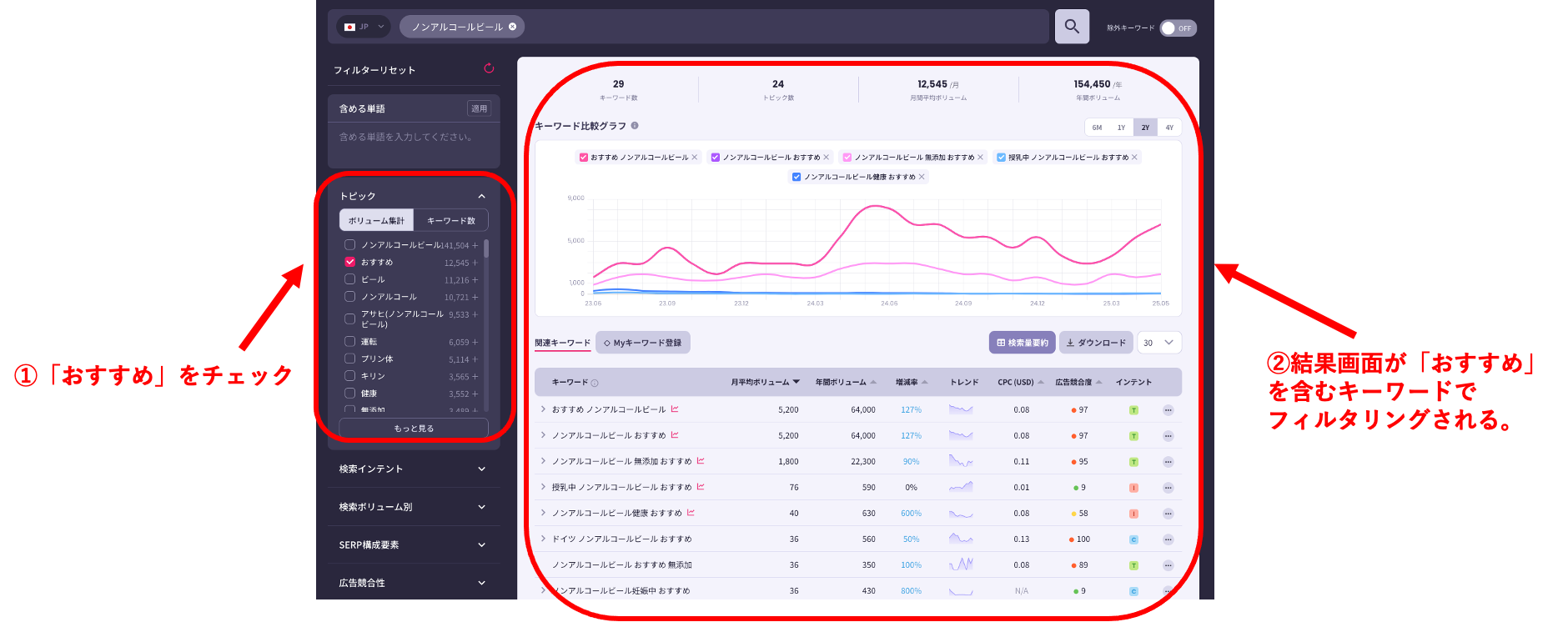Click the filter reset refresh icon
The height and width of the screenshot is (622, 1568).
click(x=489, y=68)
